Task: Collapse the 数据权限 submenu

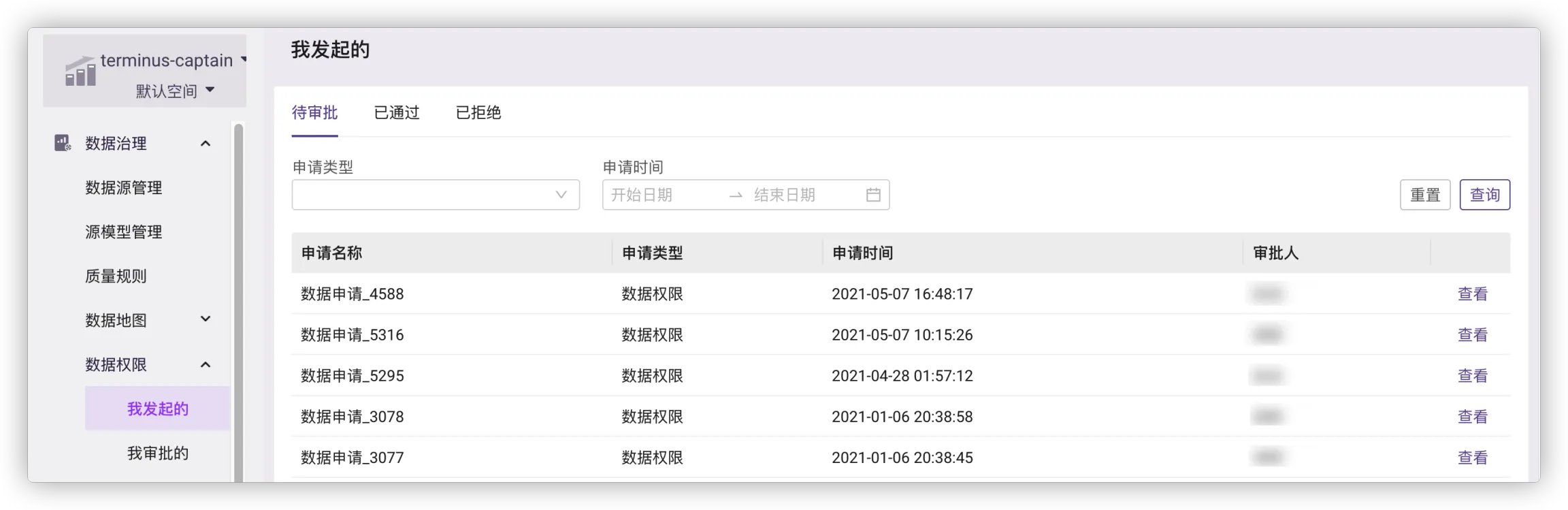Action: click(x=205, y=365)
